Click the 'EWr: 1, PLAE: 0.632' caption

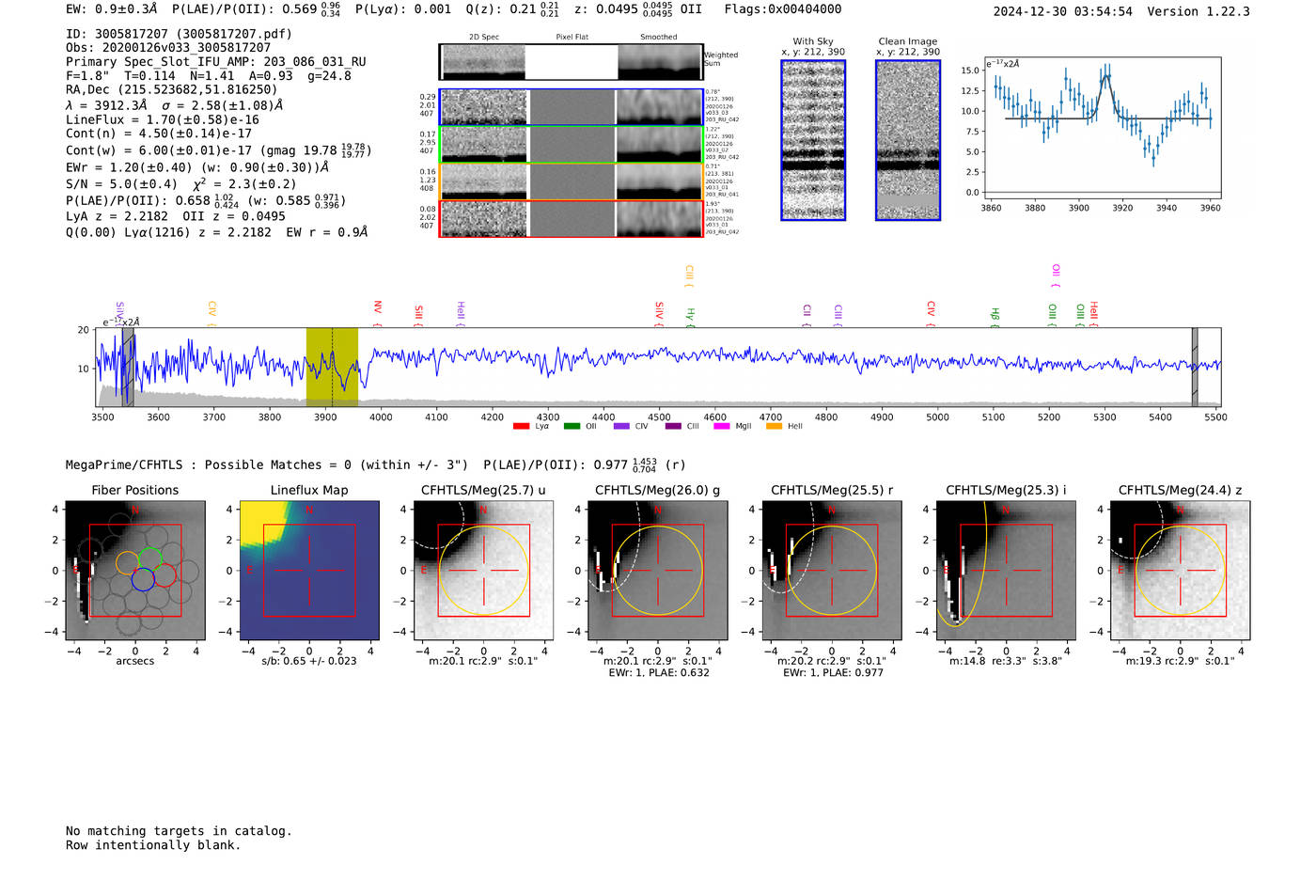(x=659, y=673)
